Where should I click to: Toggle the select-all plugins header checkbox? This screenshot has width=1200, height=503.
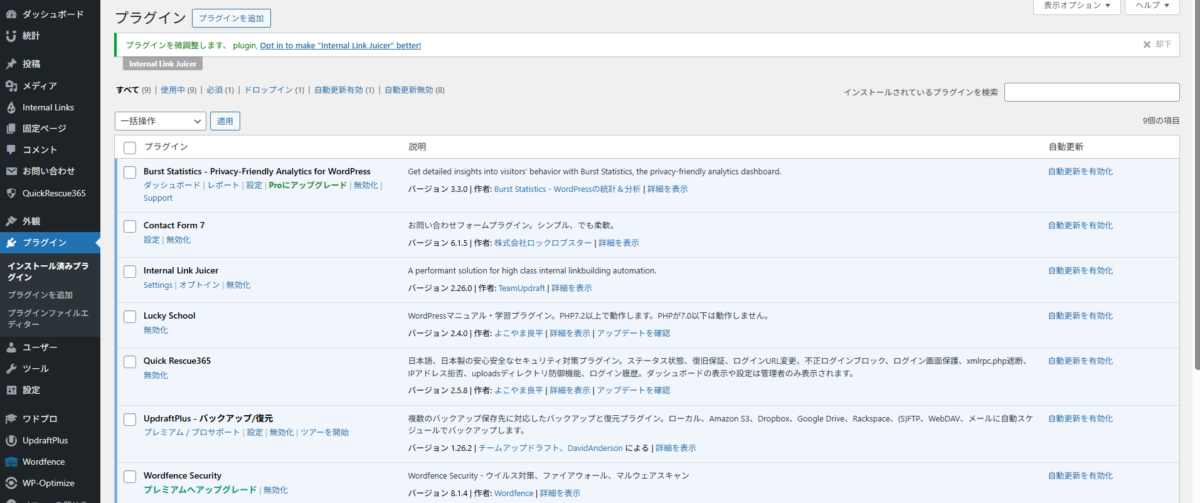point(129,147)
